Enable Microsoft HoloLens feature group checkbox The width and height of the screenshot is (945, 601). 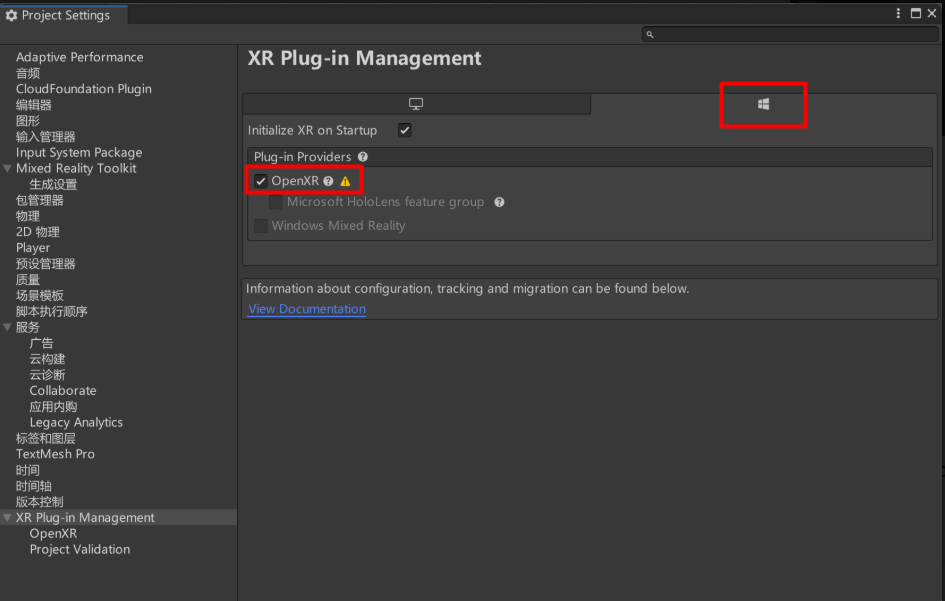tap(275, 202)
